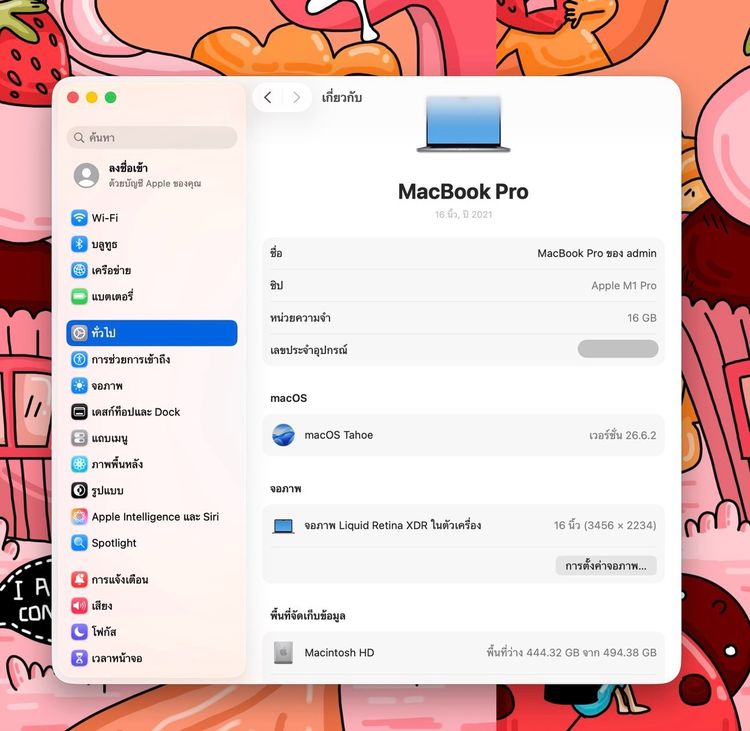The image size is (750, 731).
Task: Click the หน่วยความจำ row label
Action: tap(300, 318)
